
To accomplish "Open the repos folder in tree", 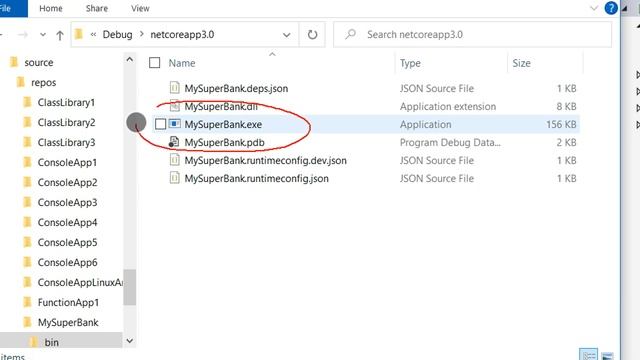I will pyautogui.click(x=43, y=82).
